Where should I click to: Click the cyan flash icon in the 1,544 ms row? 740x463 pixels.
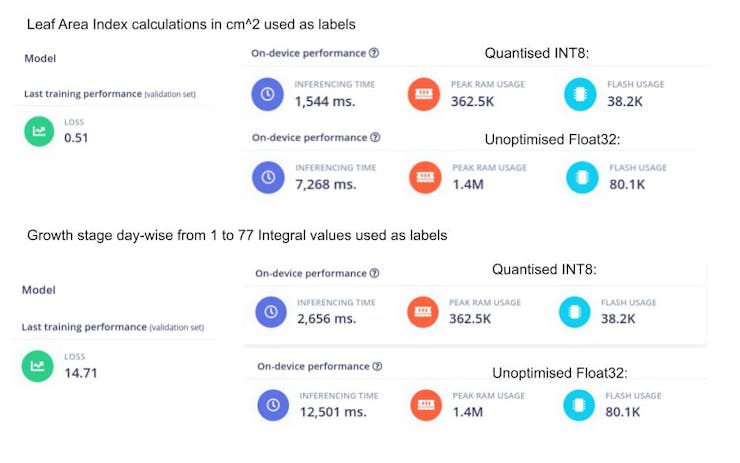[x=578, y=94]
